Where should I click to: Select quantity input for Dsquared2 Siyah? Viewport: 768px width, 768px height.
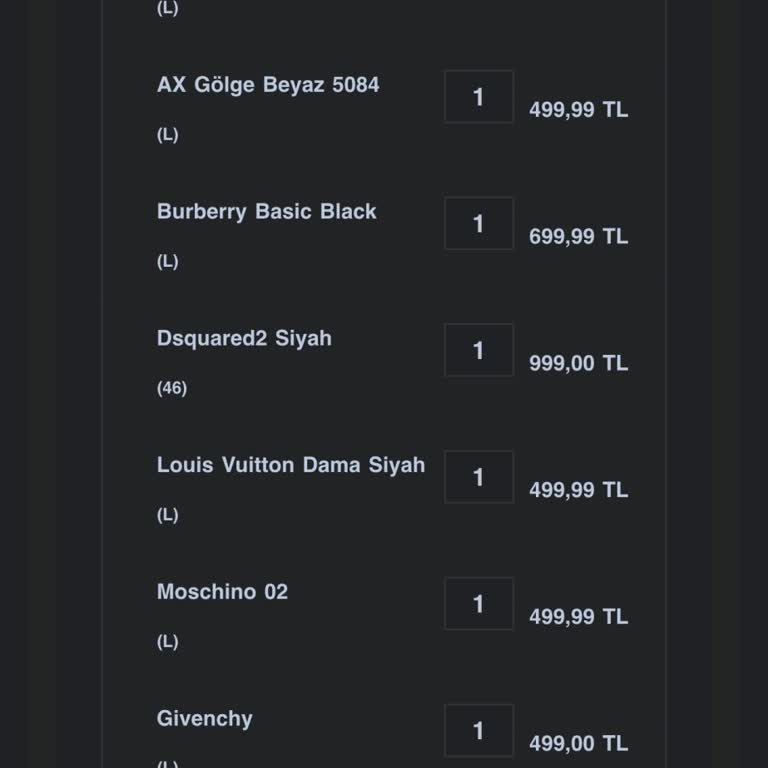tap(479, 351)
